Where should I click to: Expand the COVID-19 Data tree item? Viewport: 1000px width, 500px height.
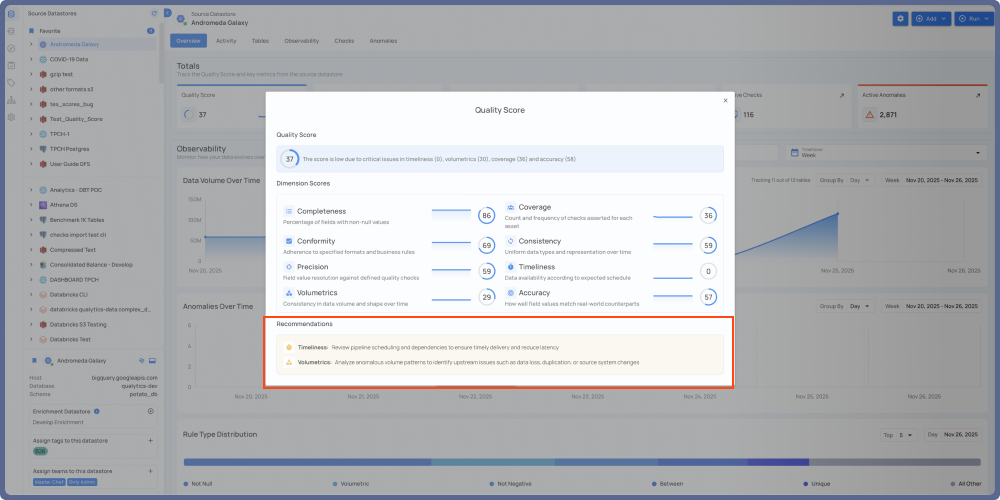(x=31, y=59)
